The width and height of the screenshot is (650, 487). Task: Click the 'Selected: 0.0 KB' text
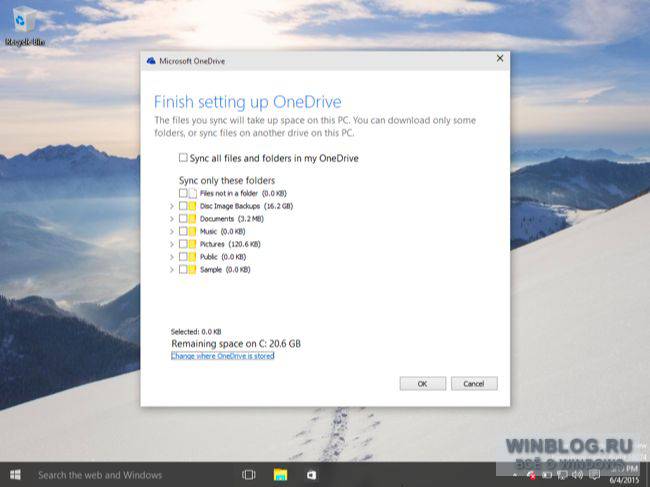click(196, 332)
